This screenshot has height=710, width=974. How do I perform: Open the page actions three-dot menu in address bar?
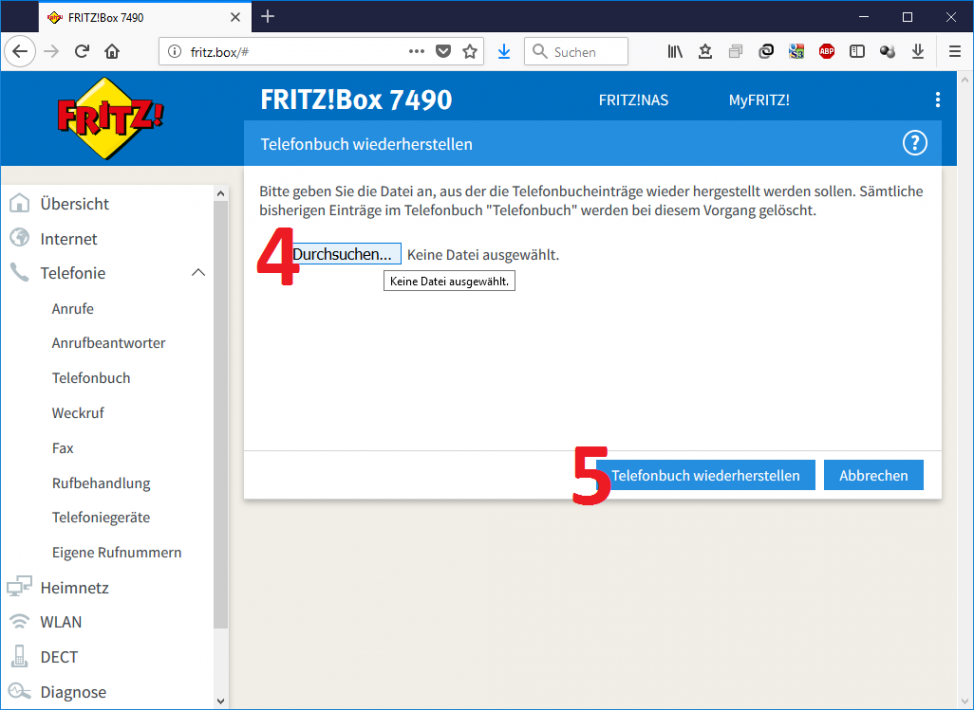417,52
